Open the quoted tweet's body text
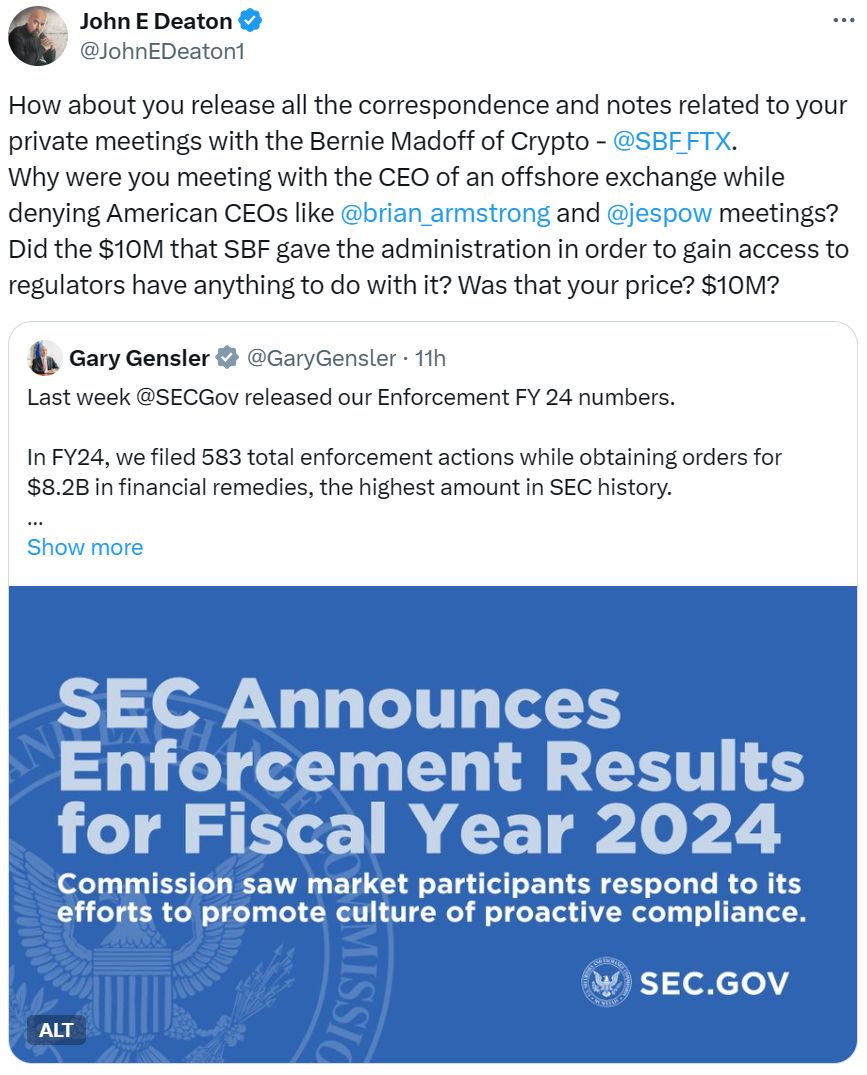867x1075 pixels. pyautogui.click(x=404, y=442)
